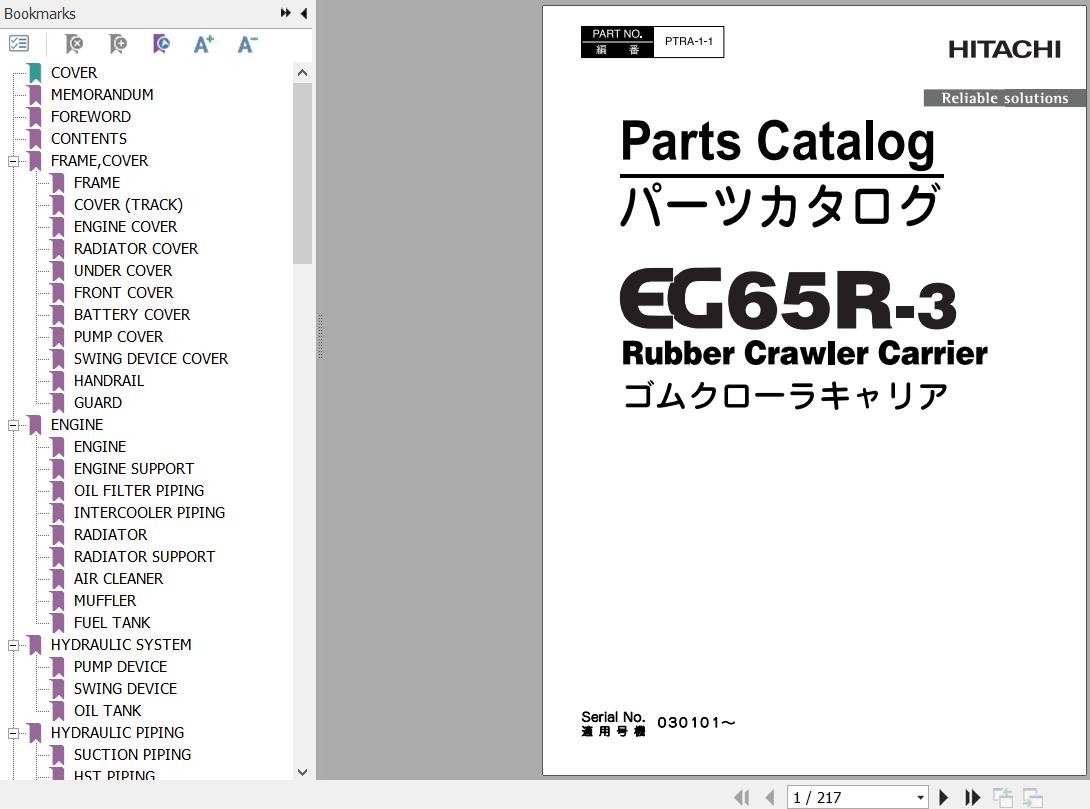The height and width of the screenshot is (809, 1090).
Task: Open the bookmarks options checklist icon
Action: pyautogui.click(x=19, y=44)
